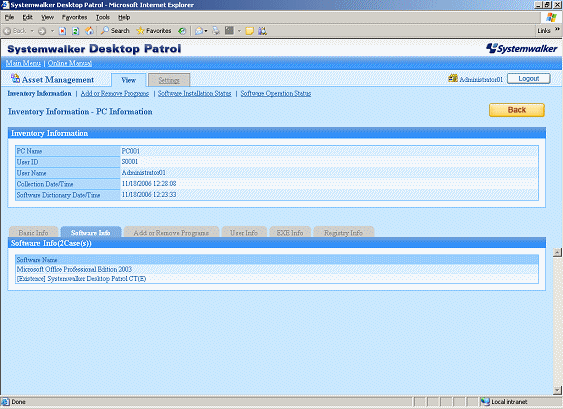Click the Refresh page icon
Viewport: 563px width, 409px height.
[x=76, y=31]
